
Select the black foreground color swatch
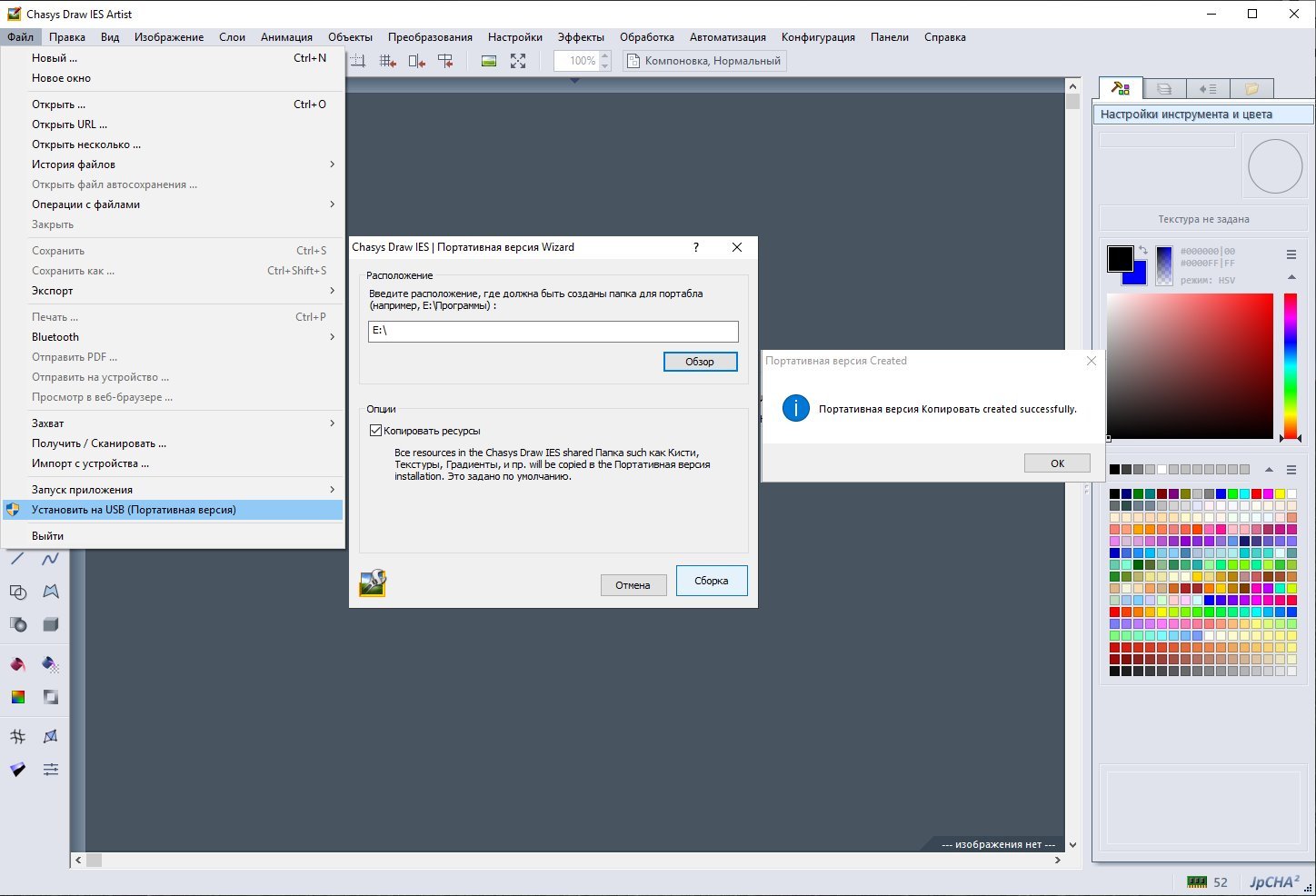point(1120,258)
